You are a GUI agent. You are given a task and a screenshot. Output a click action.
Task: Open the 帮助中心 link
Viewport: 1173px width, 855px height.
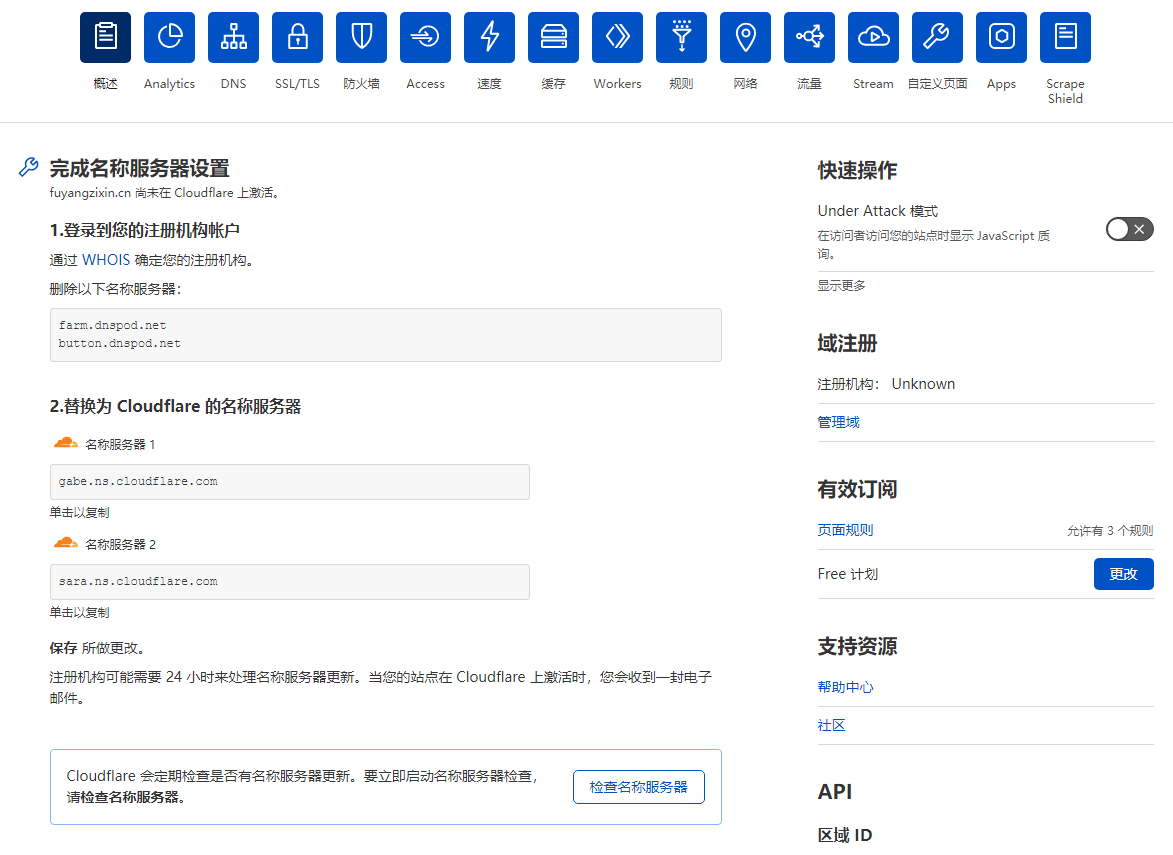click(x=845, y=687)
